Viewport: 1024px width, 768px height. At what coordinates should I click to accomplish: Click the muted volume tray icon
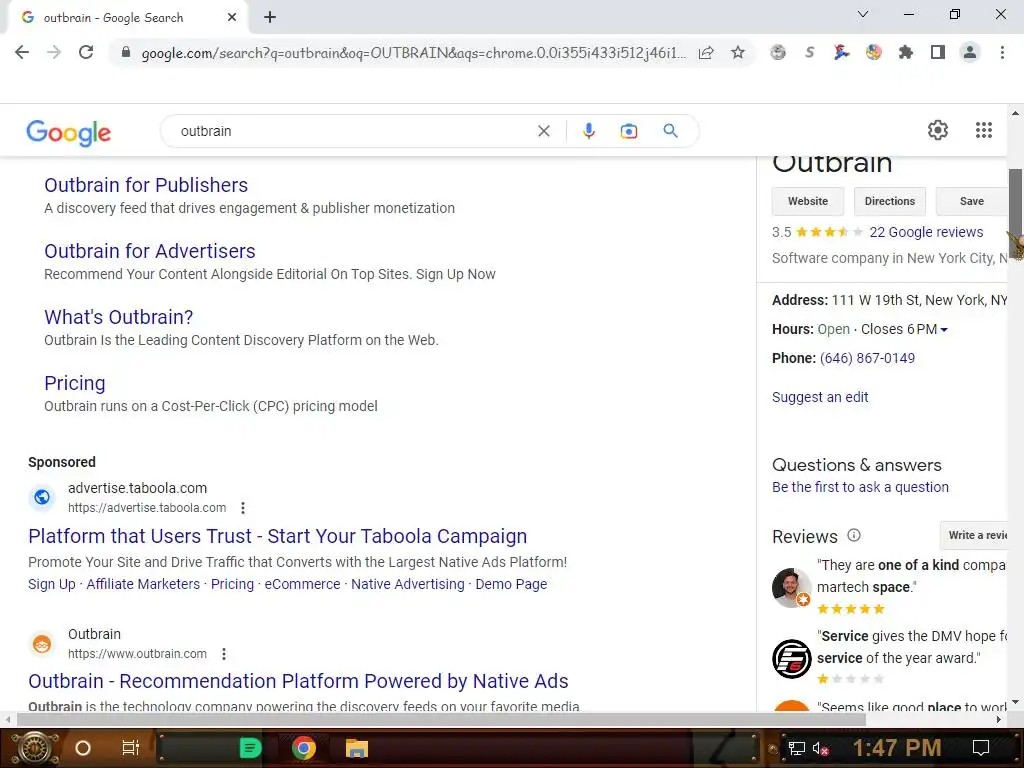click(820, 748)
